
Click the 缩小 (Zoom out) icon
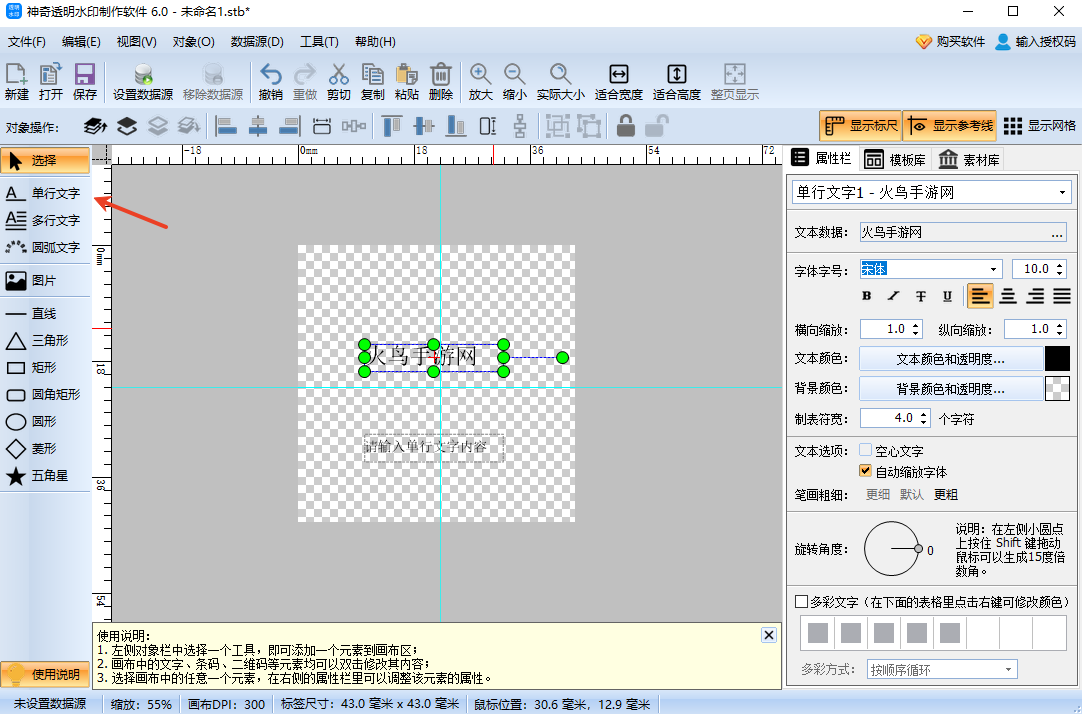(514, 82)
